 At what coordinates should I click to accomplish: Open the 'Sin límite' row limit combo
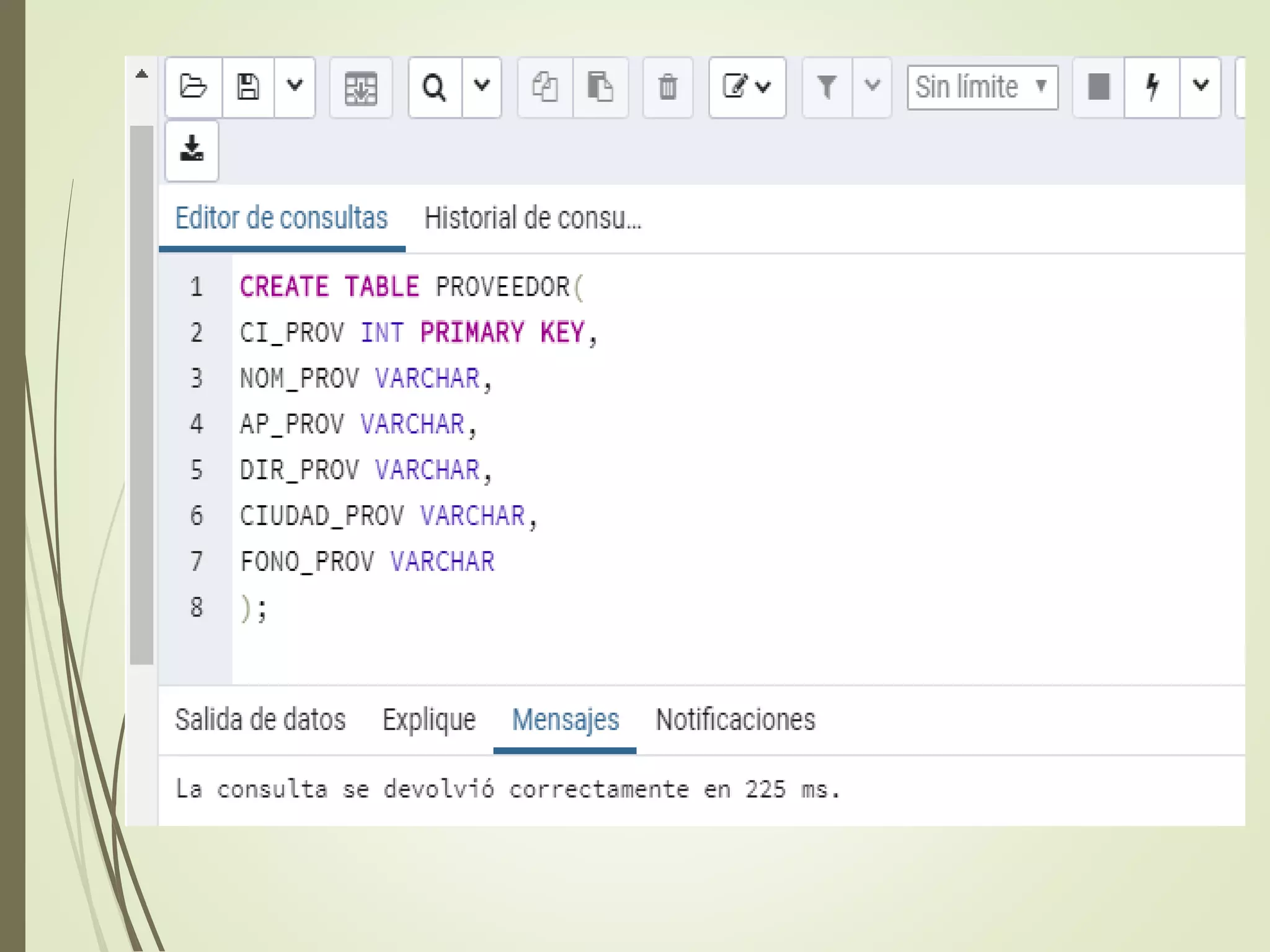[982, 87]
